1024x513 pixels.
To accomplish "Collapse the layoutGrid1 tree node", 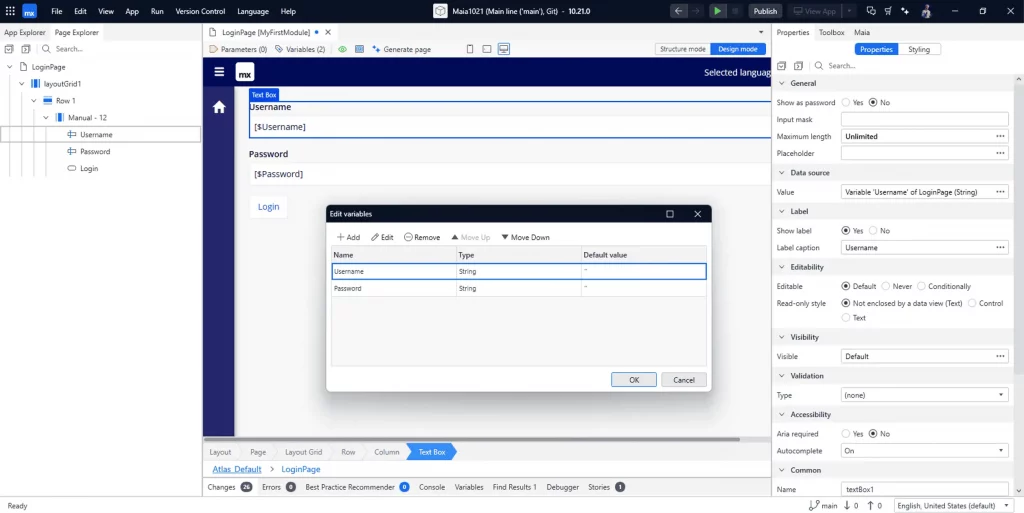I will (x=22, y=84).
